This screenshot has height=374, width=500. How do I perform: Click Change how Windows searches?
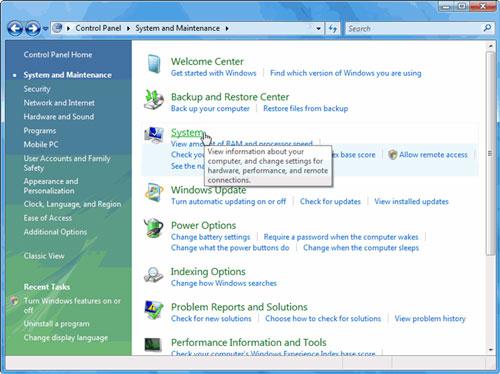[x=224, y=283]
